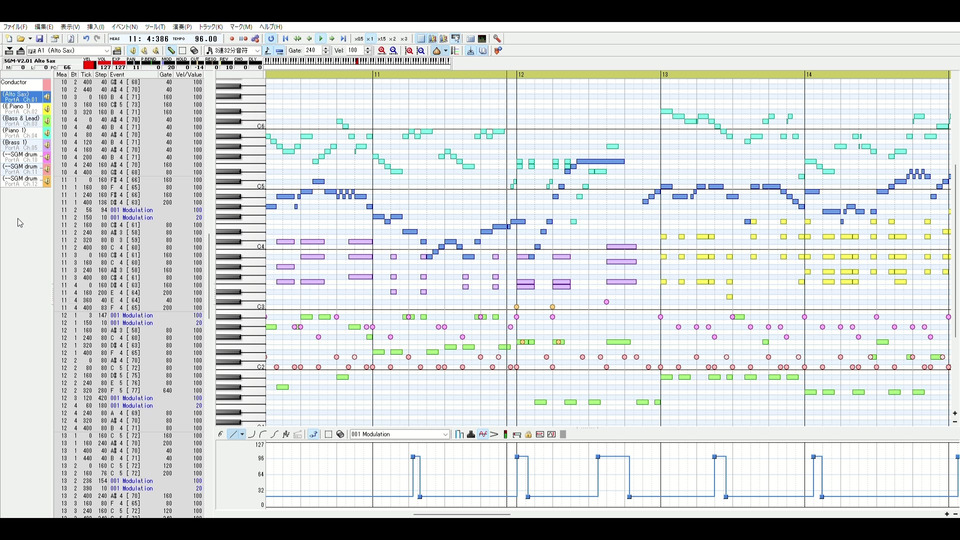Expand the open file recent-files arrow
The height and width of the screenshot is (540, 960).
(x=30, y=39)
